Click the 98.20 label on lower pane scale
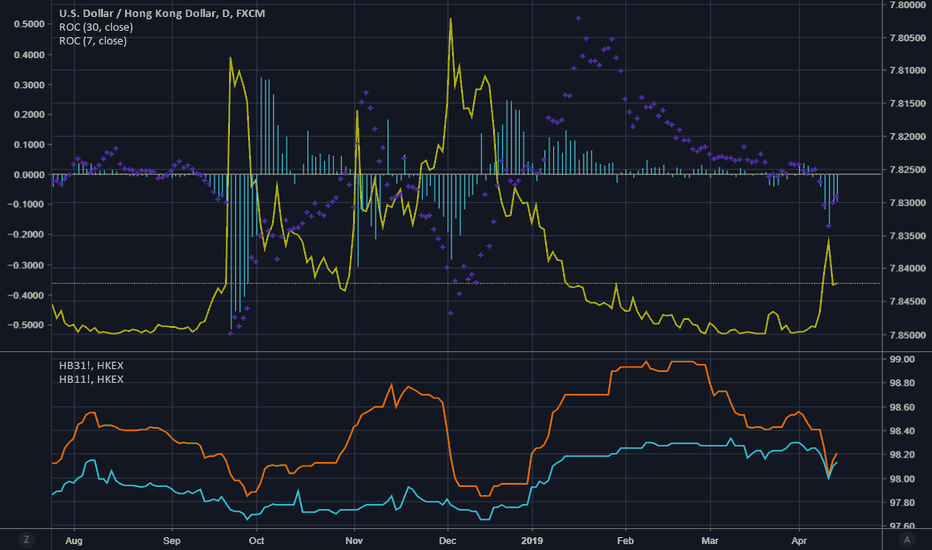Screen dimensions: 932x550 point(902,455)
